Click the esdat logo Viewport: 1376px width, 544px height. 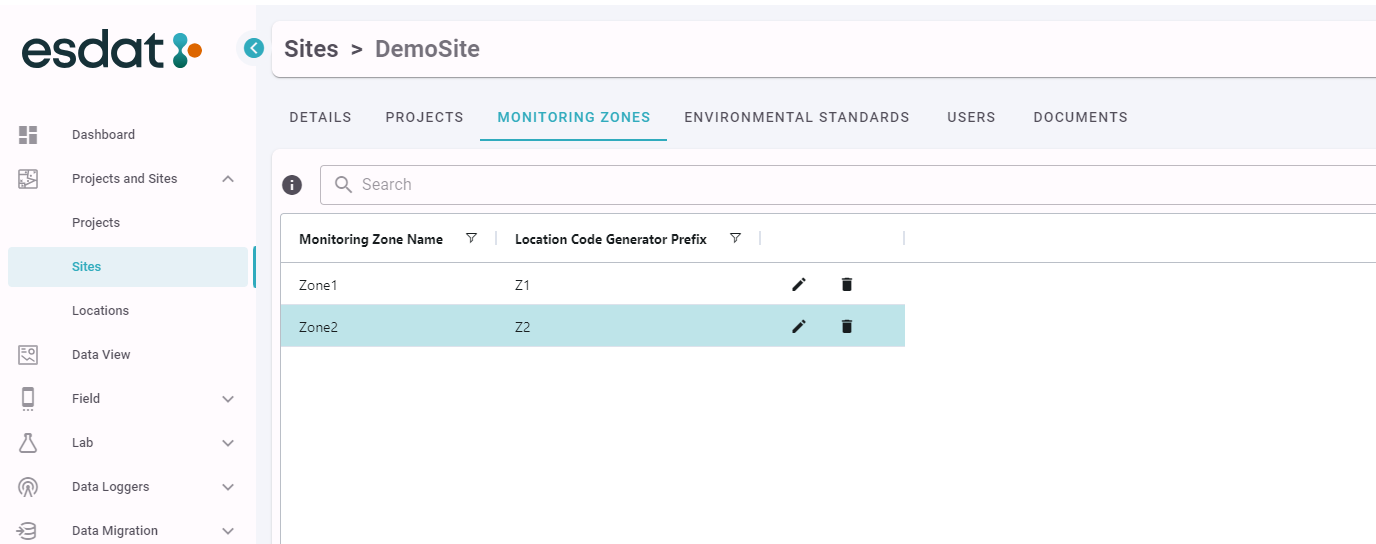click(x=112, y=50)
